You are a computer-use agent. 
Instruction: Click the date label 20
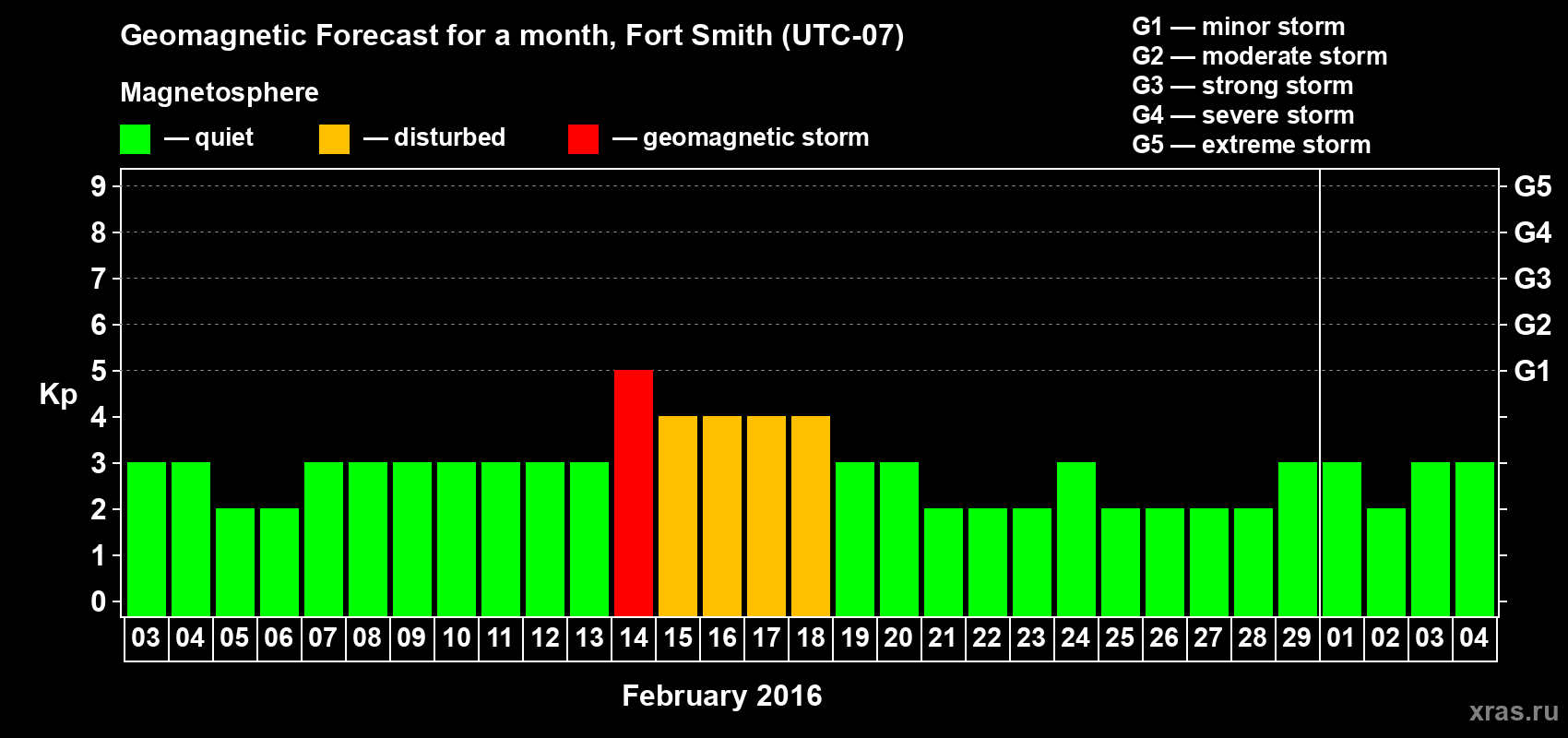898,637
